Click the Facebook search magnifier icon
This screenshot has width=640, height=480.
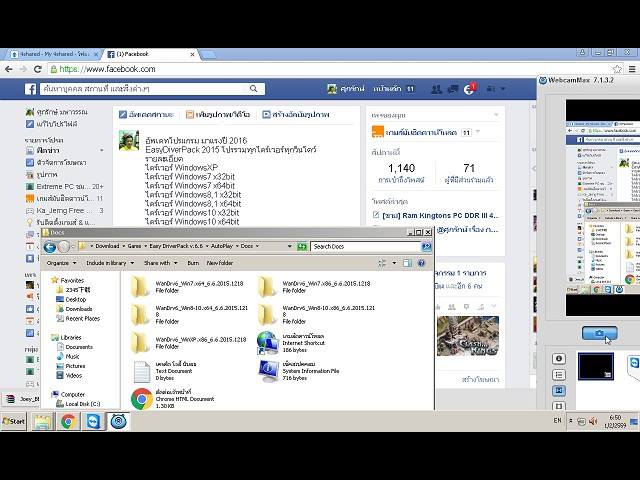(253, 89)
